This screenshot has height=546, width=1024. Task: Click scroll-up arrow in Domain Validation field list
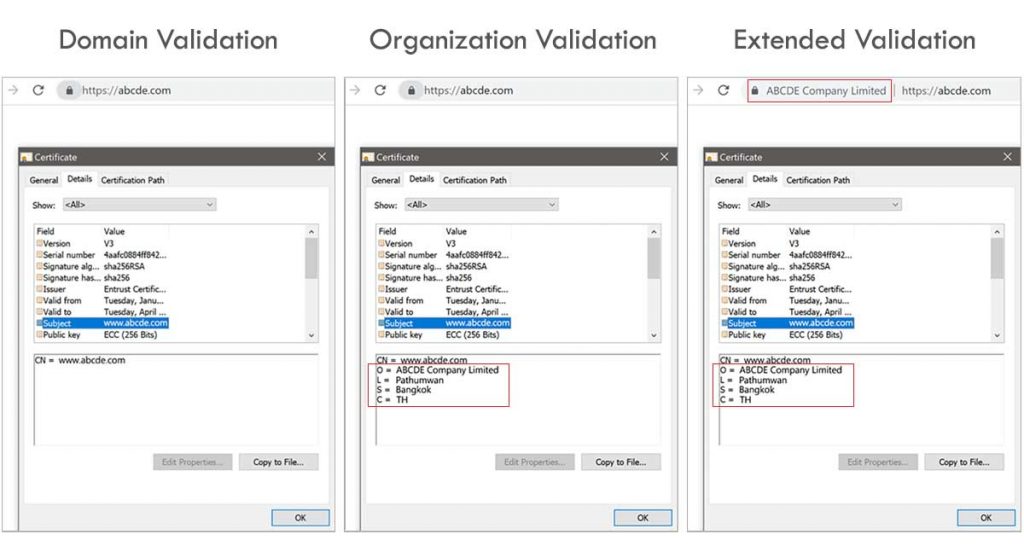312,231
